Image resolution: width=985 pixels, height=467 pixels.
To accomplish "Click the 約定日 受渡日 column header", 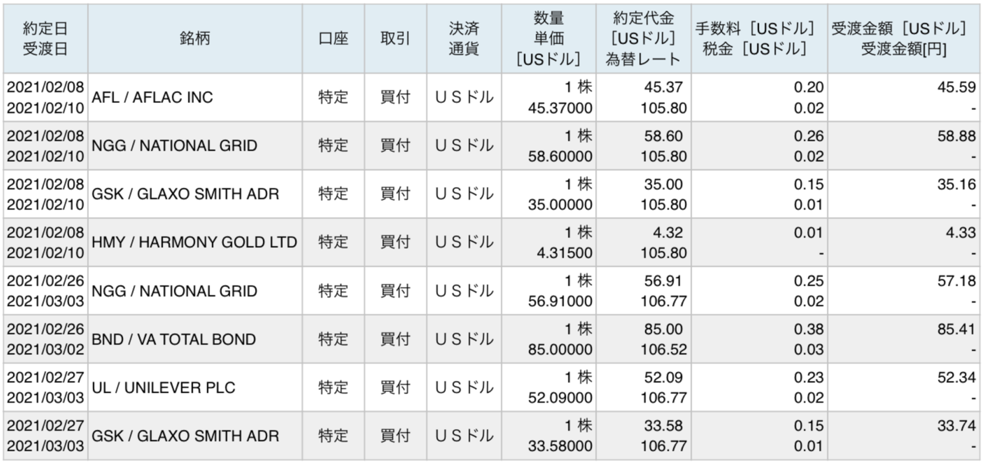I will click(x=45, y=39).
